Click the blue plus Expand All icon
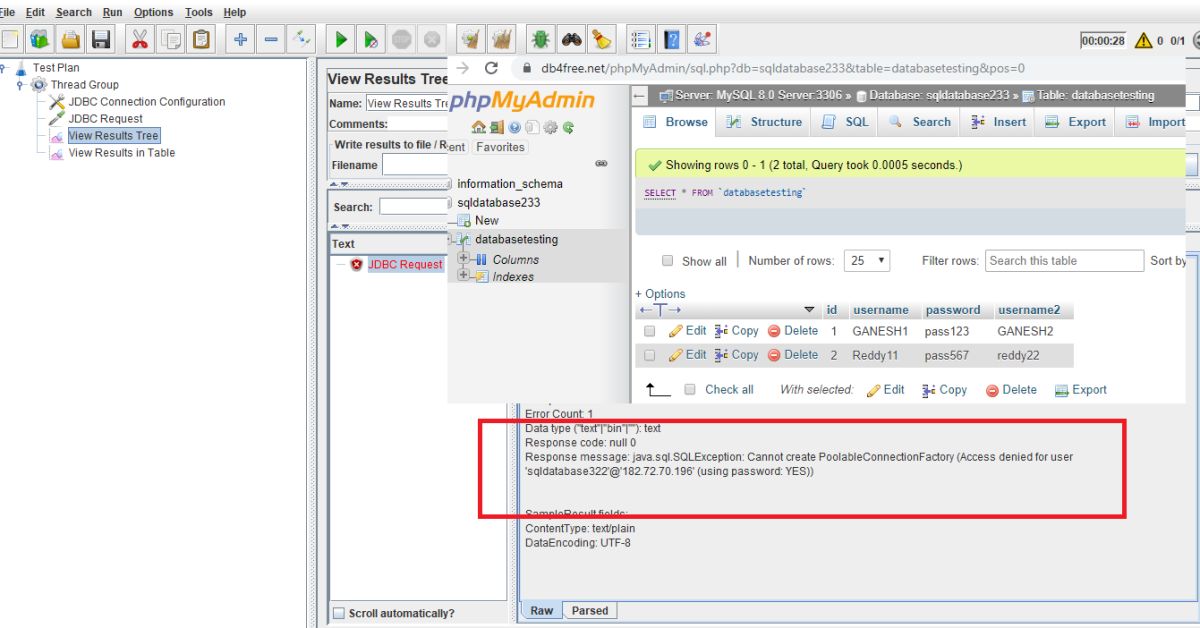1200x628 pixels. (240, 39)
